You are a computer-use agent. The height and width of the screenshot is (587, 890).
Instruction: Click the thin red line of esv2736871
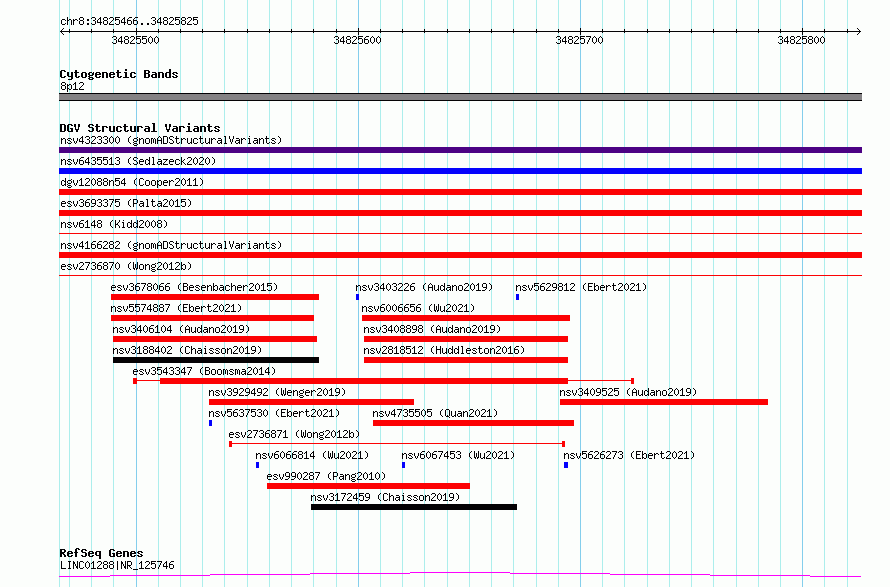point(397,444)
